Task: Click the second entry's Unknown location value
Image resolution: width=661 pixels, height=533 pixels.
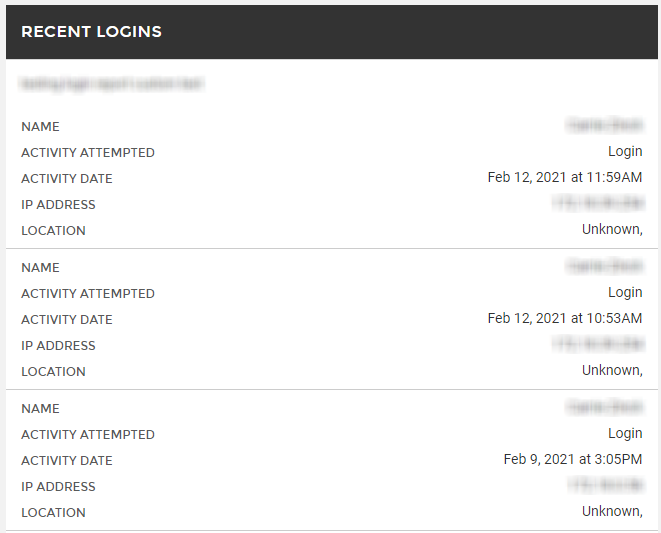Action: pos(612,370)
